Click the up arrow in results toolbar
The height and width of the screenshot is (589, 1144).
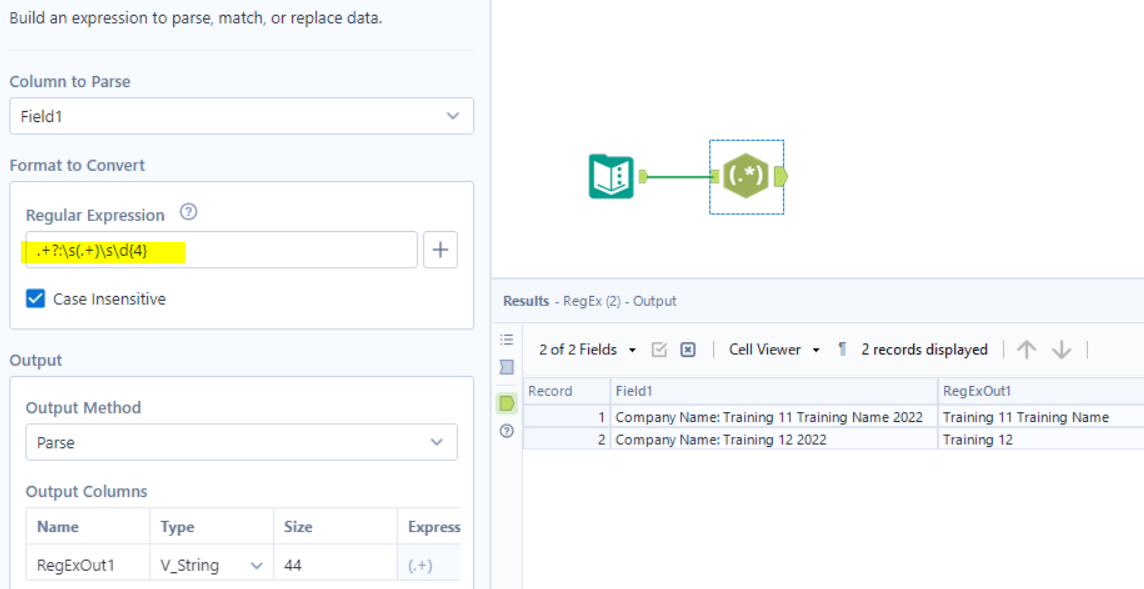pos(1026,349)
